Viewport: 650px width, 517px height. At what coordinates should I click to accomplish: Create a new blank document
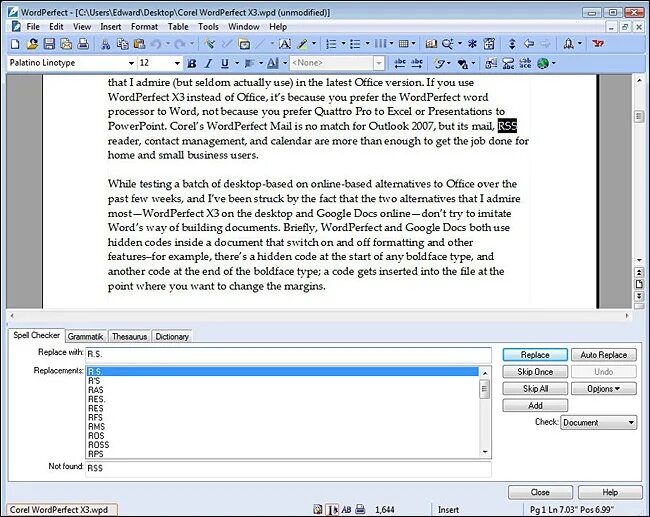(15, 44)
